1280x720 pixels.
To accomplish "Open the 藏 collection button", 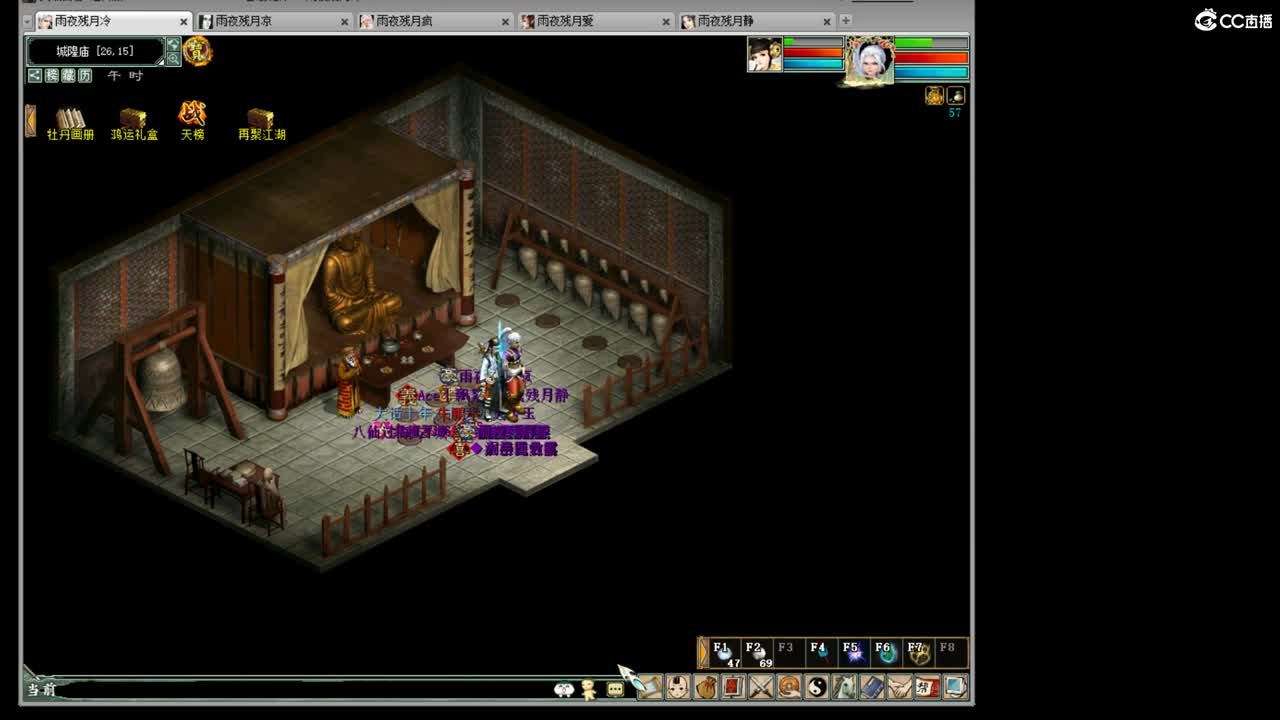I will tap(68, 75).
